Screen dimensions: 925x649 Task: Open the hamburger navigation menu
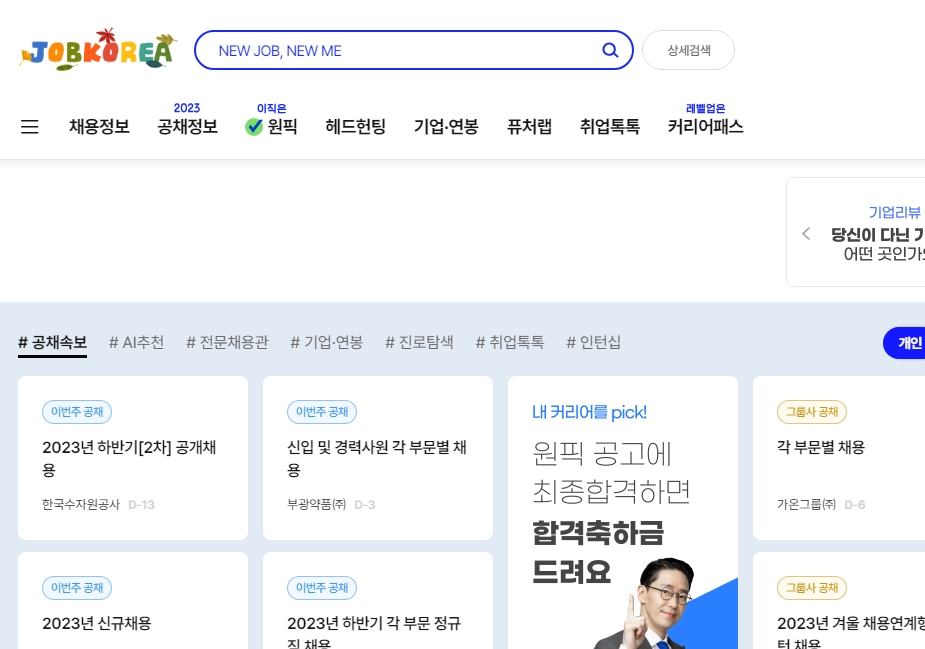[x=29, y=126]
